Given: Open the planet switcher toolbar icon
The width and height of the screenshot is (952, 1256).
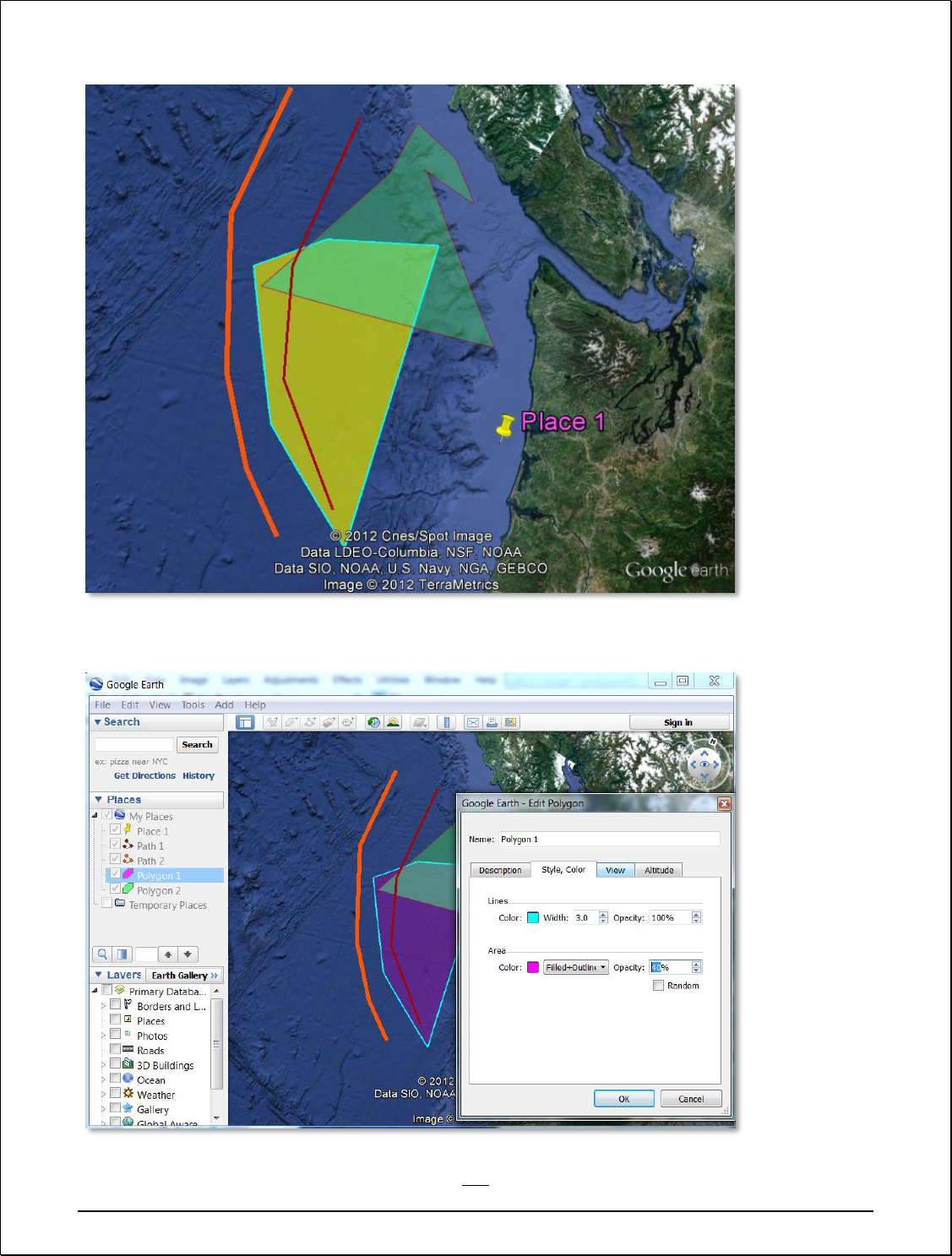Looking at the screenshot, I should 420,722.
